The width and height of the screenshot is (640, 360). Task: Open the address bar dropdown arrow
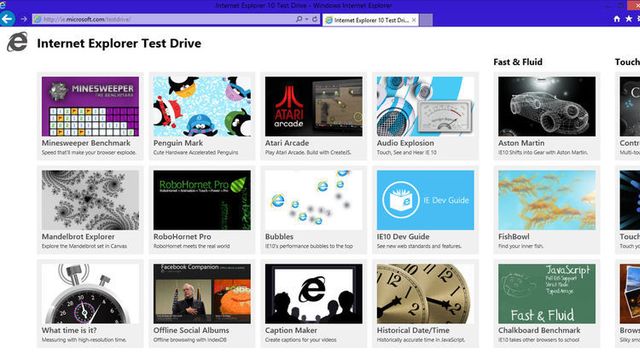pyautogui.click(x=307, y=19)
